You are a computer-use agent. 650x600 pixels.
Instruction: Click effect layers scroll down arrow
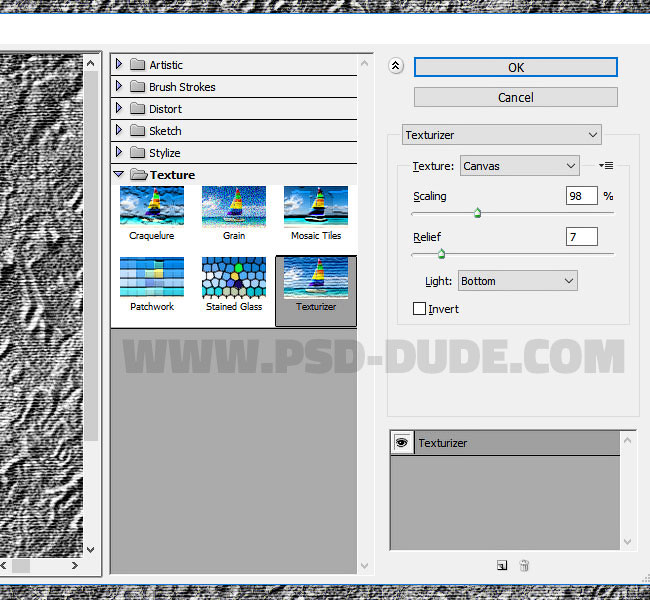pyautogui.click(x=628, y=542)
